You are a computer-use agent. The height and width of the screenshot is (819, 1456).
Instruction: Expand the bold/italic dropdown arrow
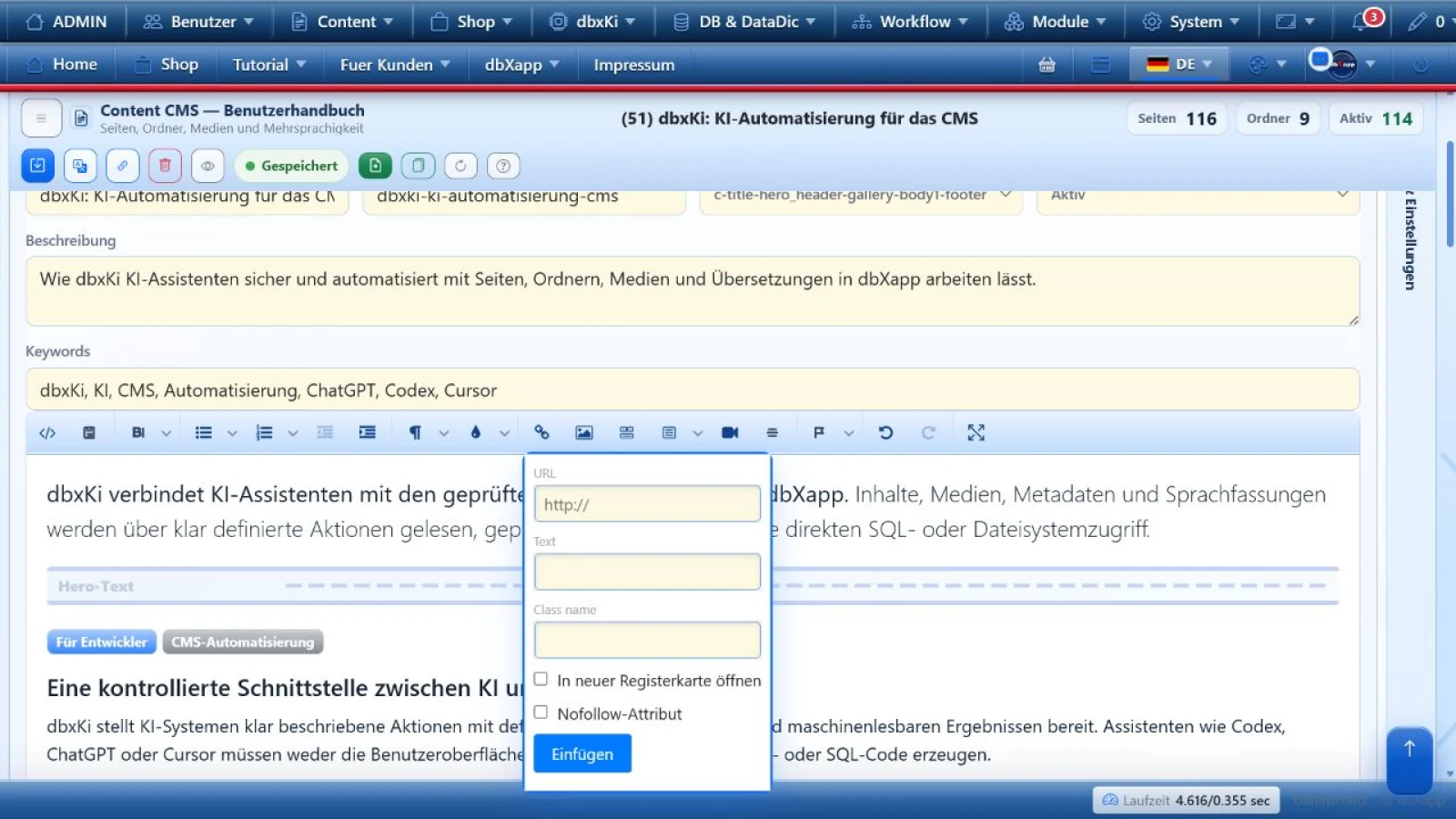click(x=167, y=433)
